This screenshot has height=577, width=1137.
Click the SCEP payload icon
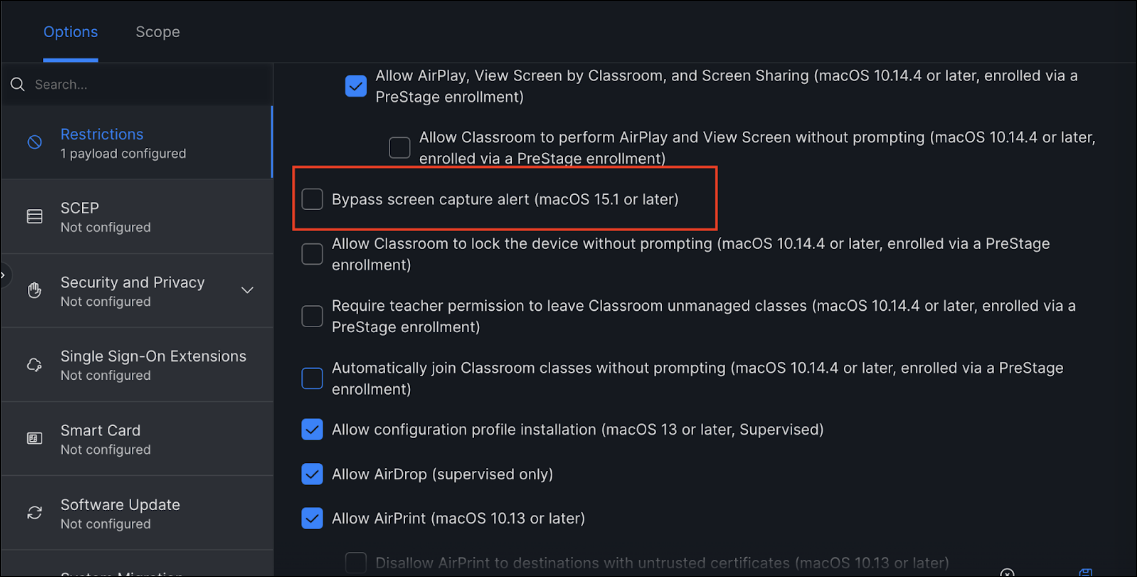tap(35, 217)
